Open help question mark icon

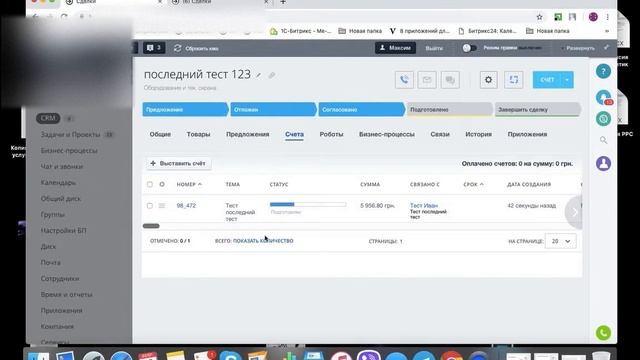tap(603, 71)
